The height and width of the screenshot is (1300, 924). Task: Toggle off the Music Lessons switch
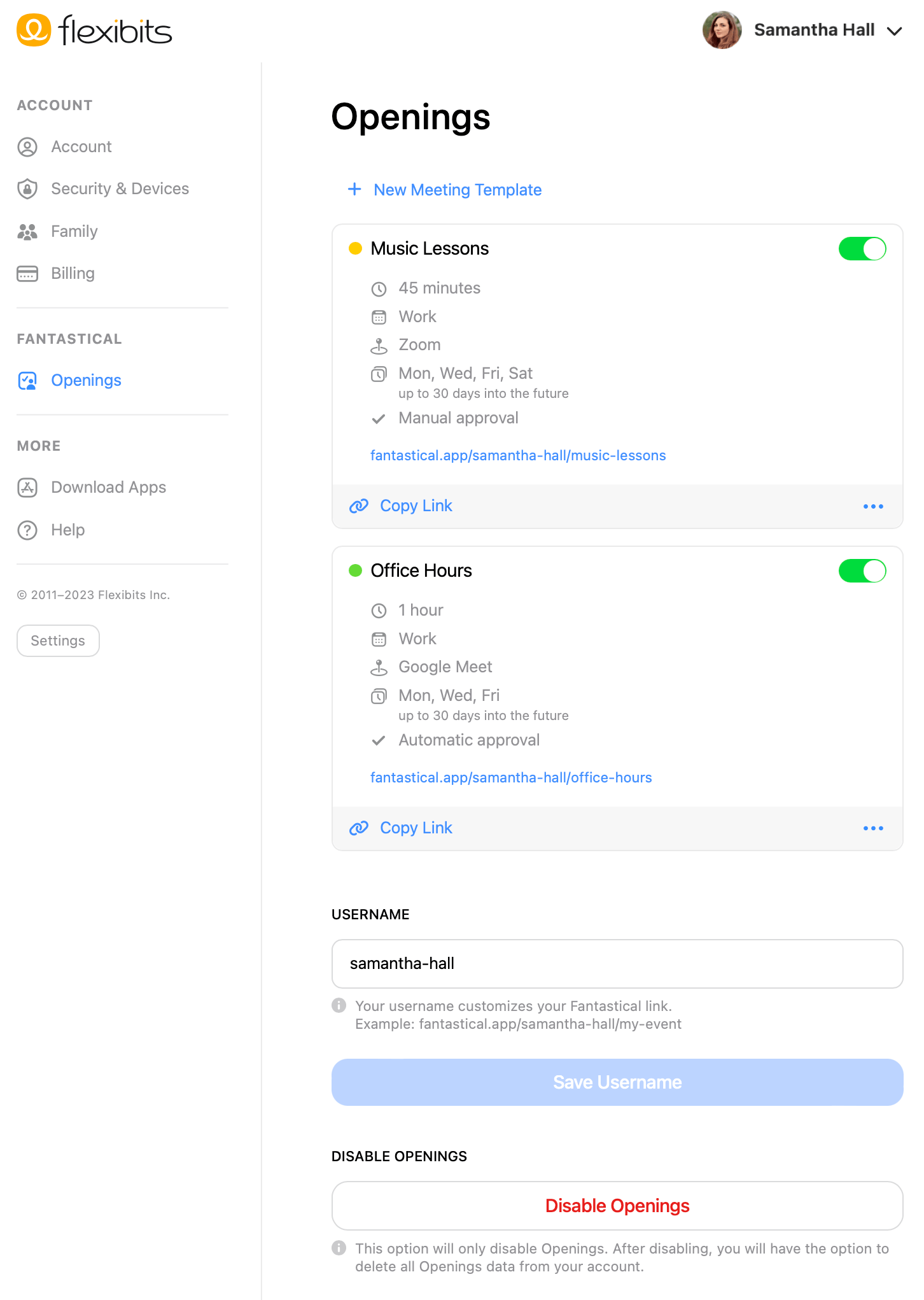point(862,249)
